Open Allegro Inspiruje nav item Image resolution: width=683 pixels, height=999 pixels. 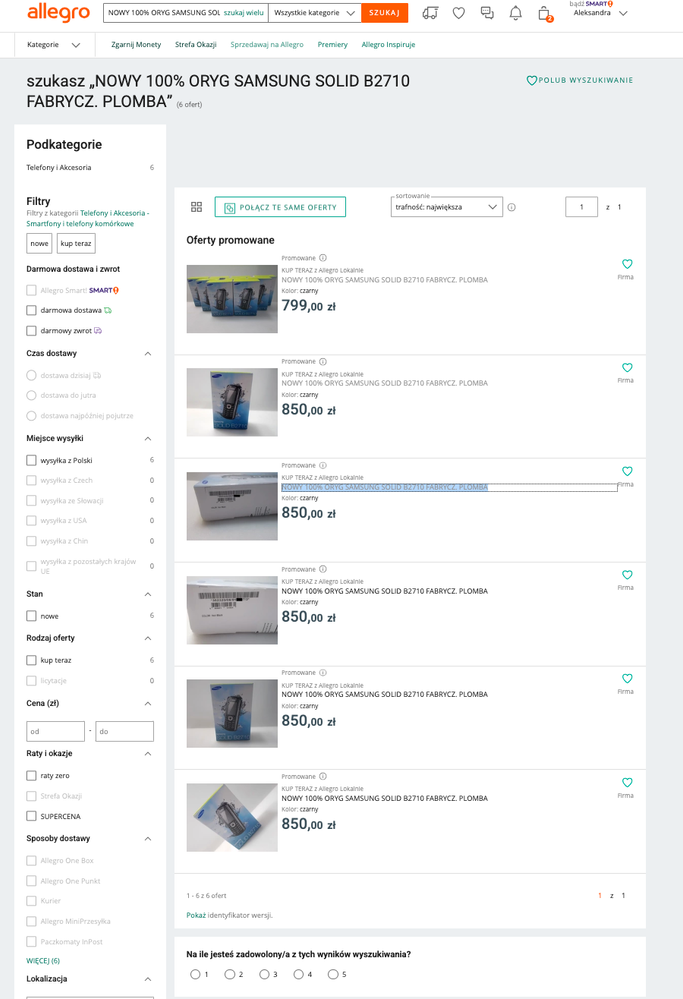pyautogui.click(x=388, y=45)
